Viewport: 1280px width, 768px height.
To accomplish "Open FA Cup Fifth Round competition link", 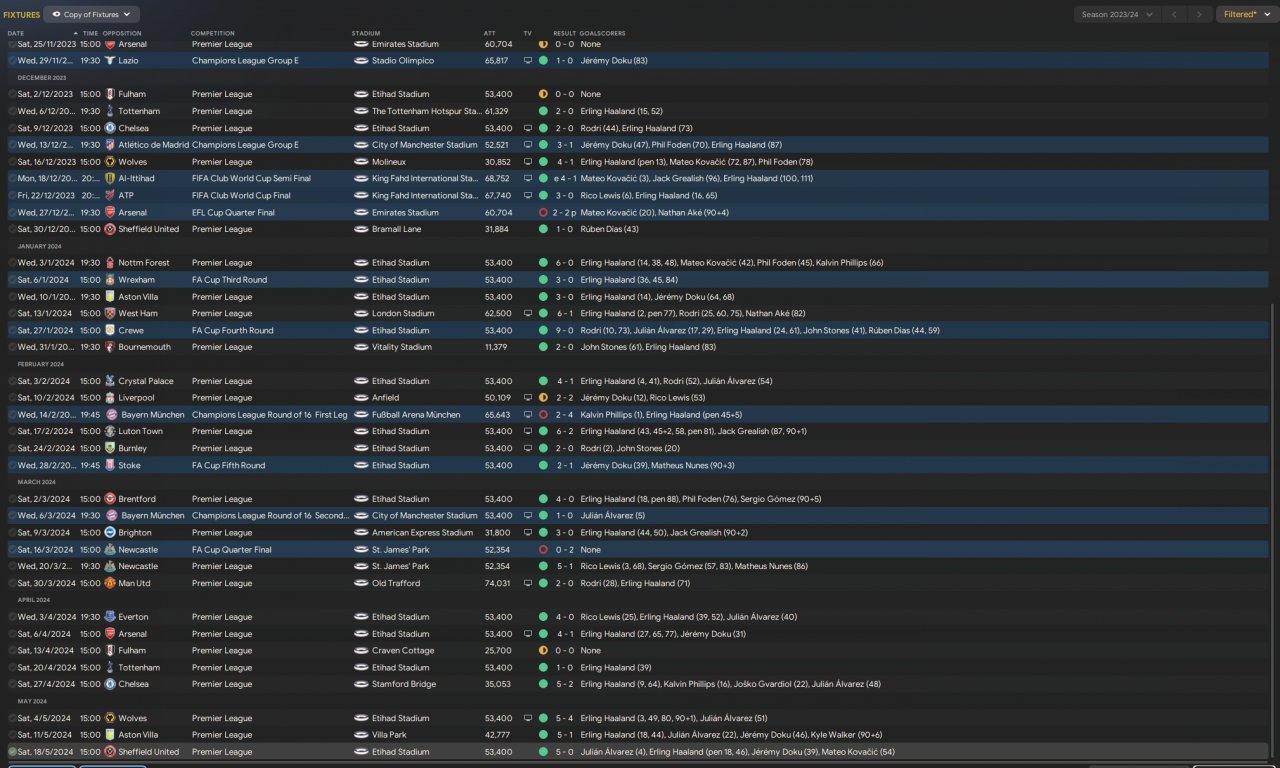I will [229, 465].
